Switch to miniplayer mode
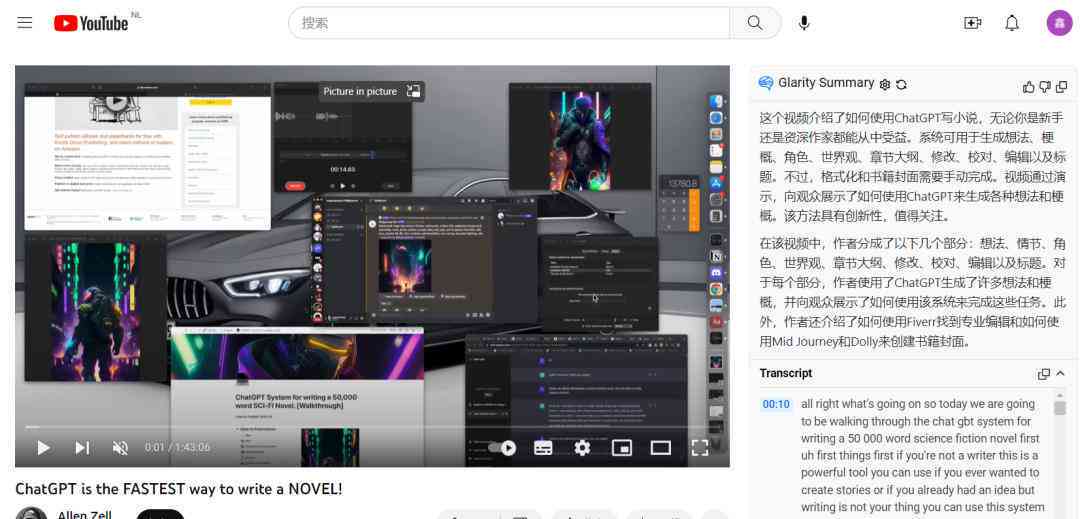Screen dimensions: 1080x519 pos(621,448)
